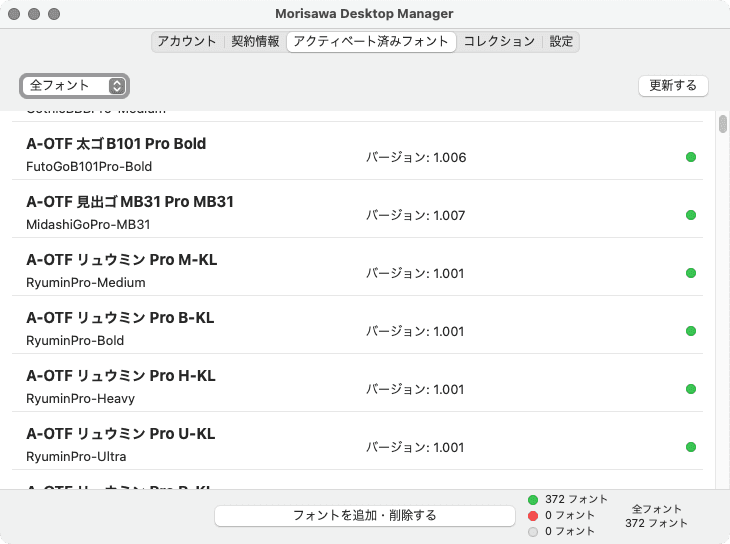Click green status dot for FutoGoB101Pro-Bold

[691, 157]
